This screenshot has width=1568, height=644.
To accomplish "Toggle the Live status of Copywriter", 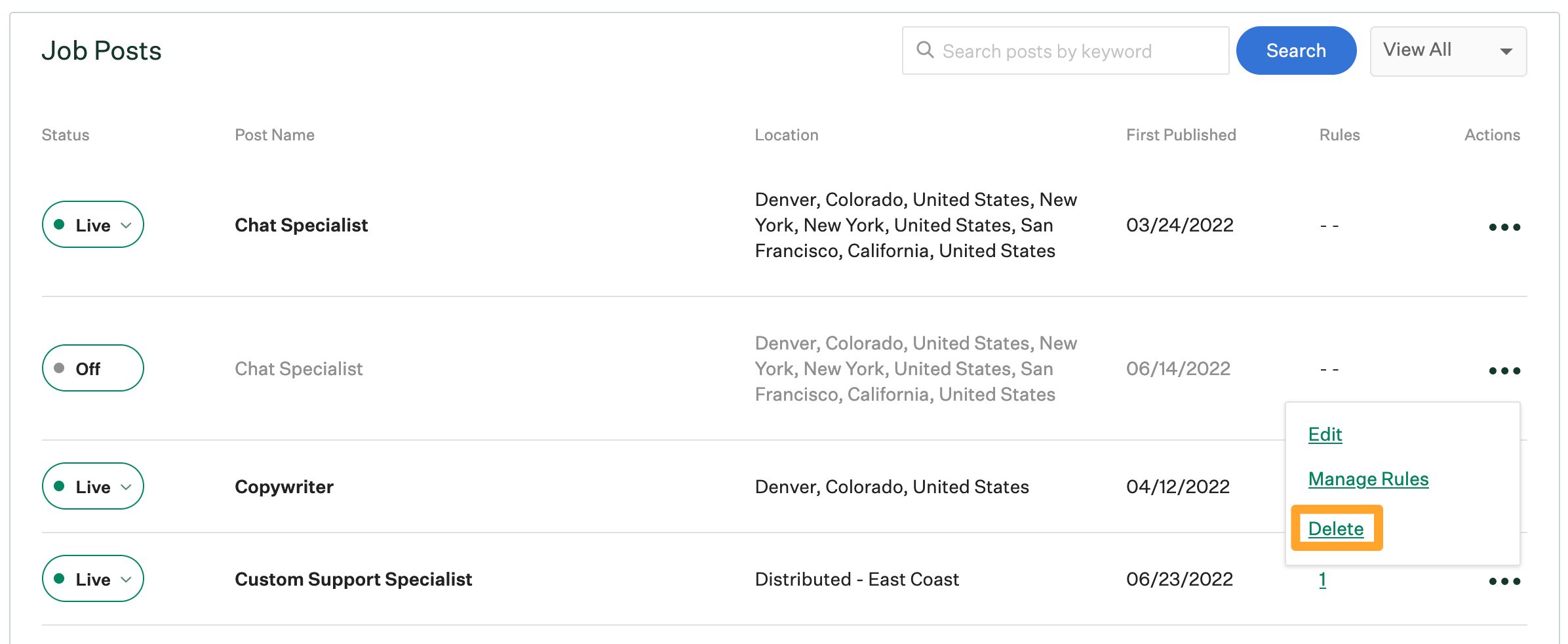I will coord(92,486).
